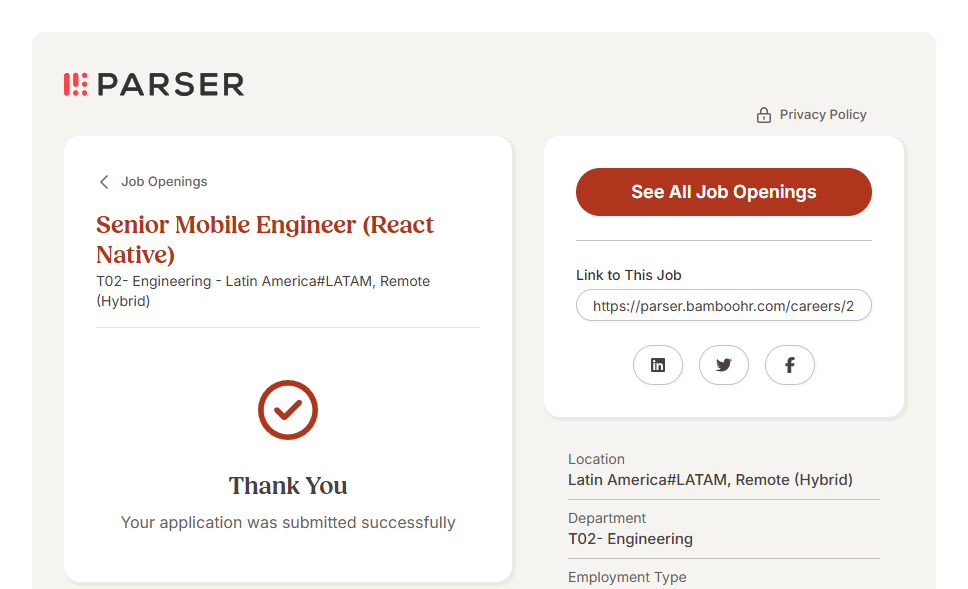This screenshot has width=968, height=589.
Task: Select the job link URL field
Action: (x=723, y=306)
